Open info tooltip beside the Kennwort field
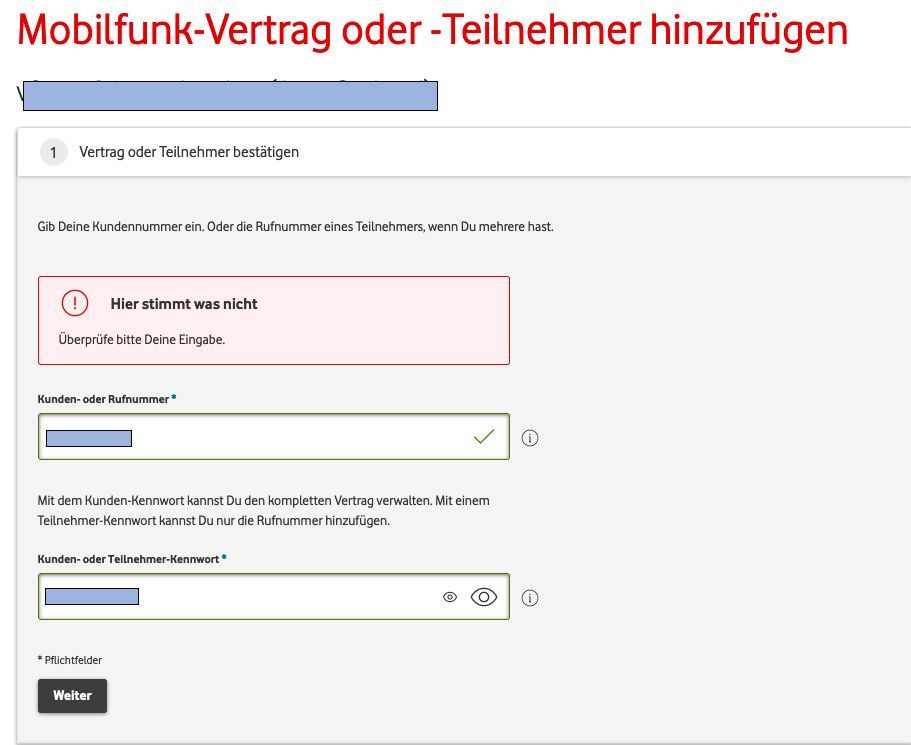911x745 pixels. click(530, 597)
